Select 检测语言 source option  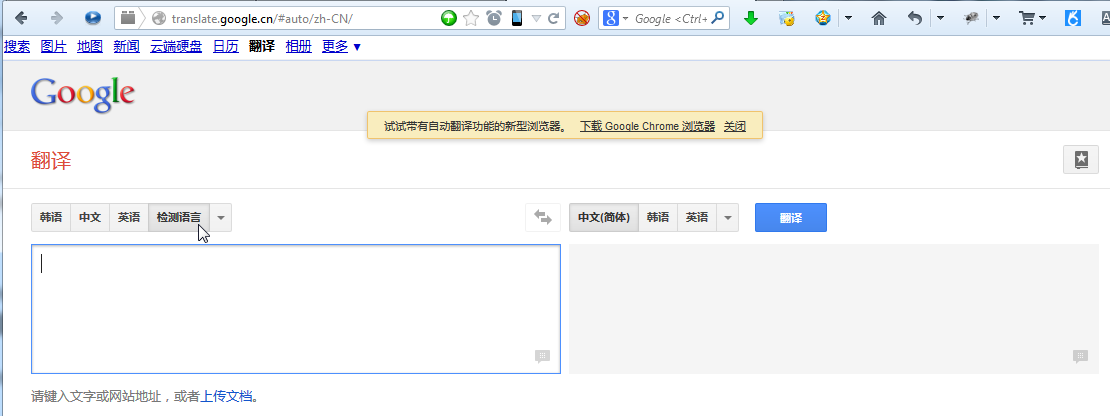[x=179, y=218]
